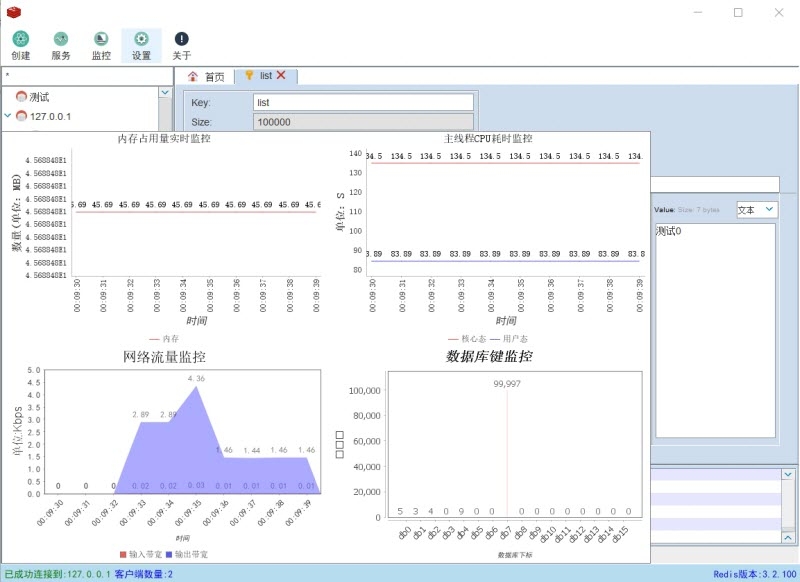Image resolution: width=800 pixels, height=582 pixels.
Task: Open the 设置 (settings) toolbar icon
Action: pyautogui.click(x=141, y=45)
